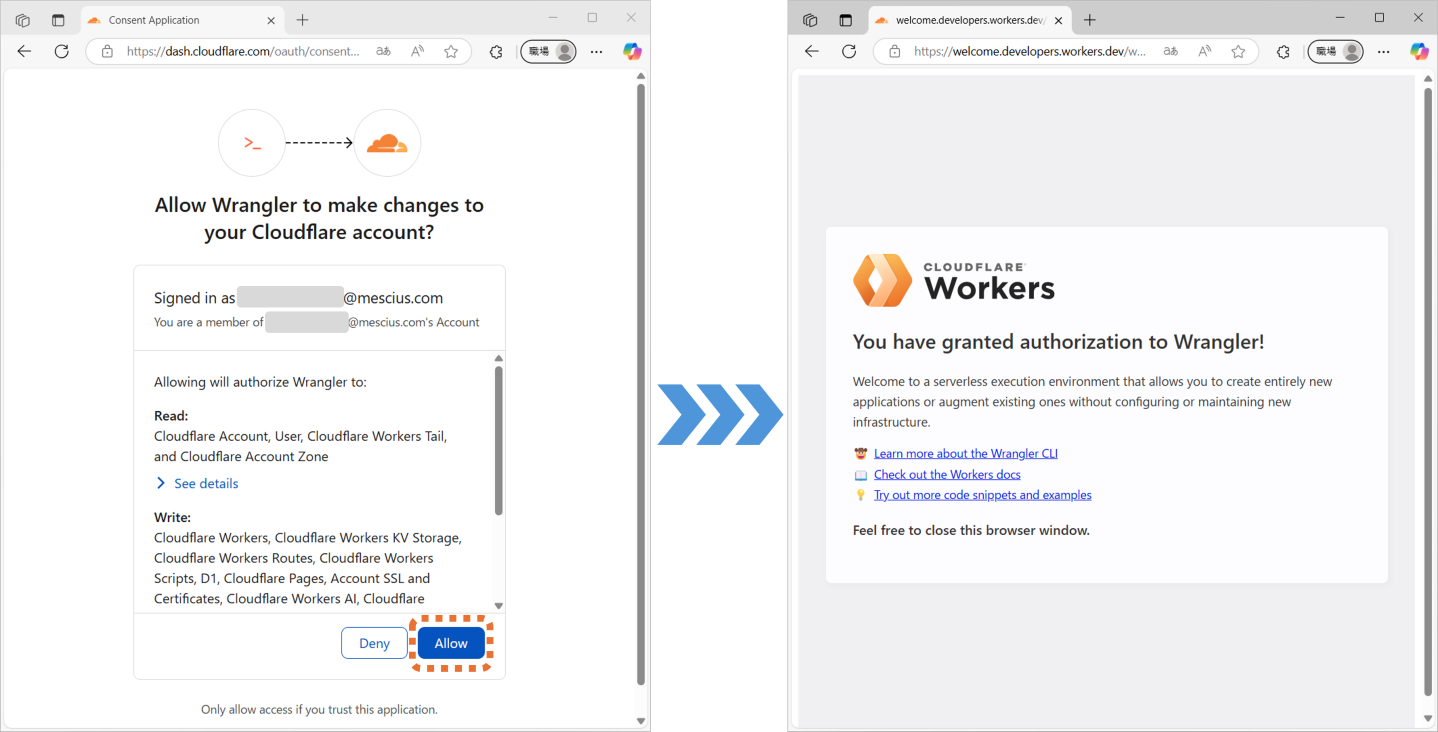
Task: Click 'Only allow access if you trust this application.'
Action: click(319, 709)
